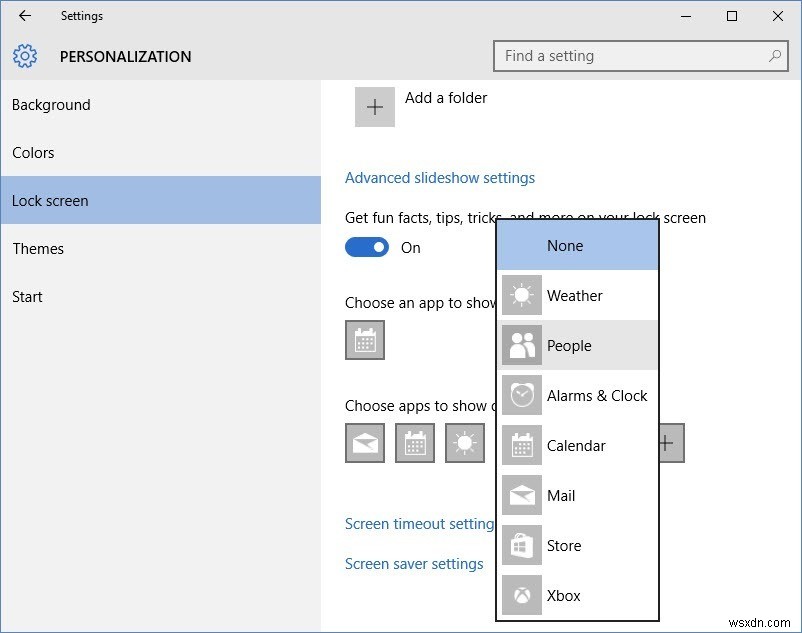Open detailed status app calendar picker
802x633 pixels.
(x=365, y=341)
